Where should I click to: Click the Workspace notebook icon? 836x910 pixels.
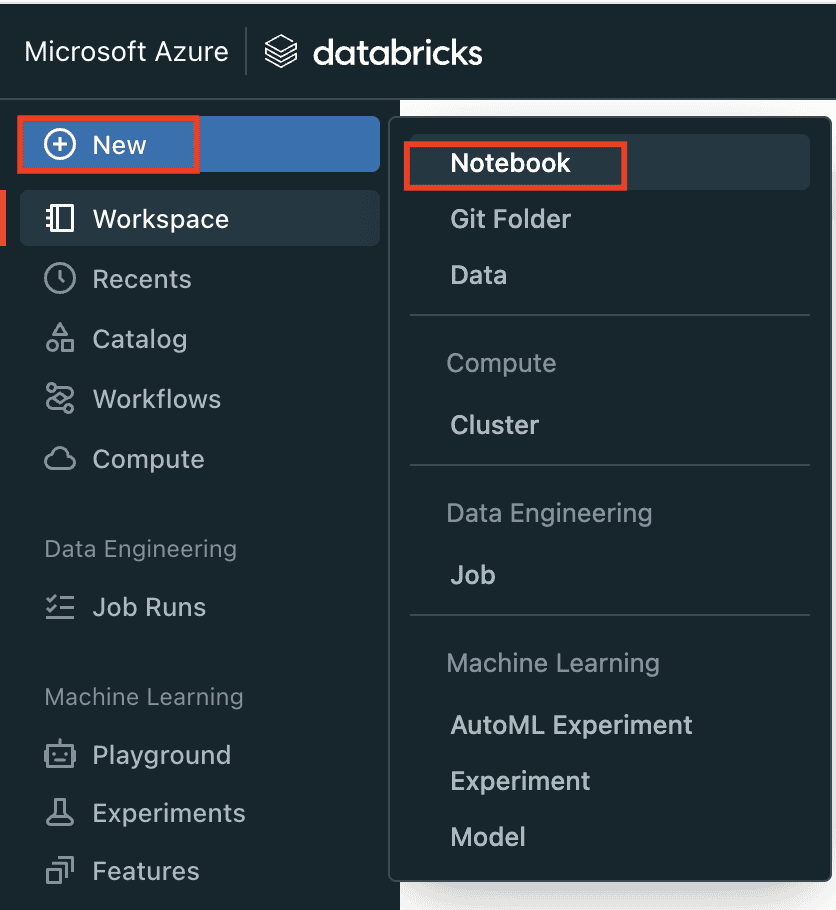(60, 219)
